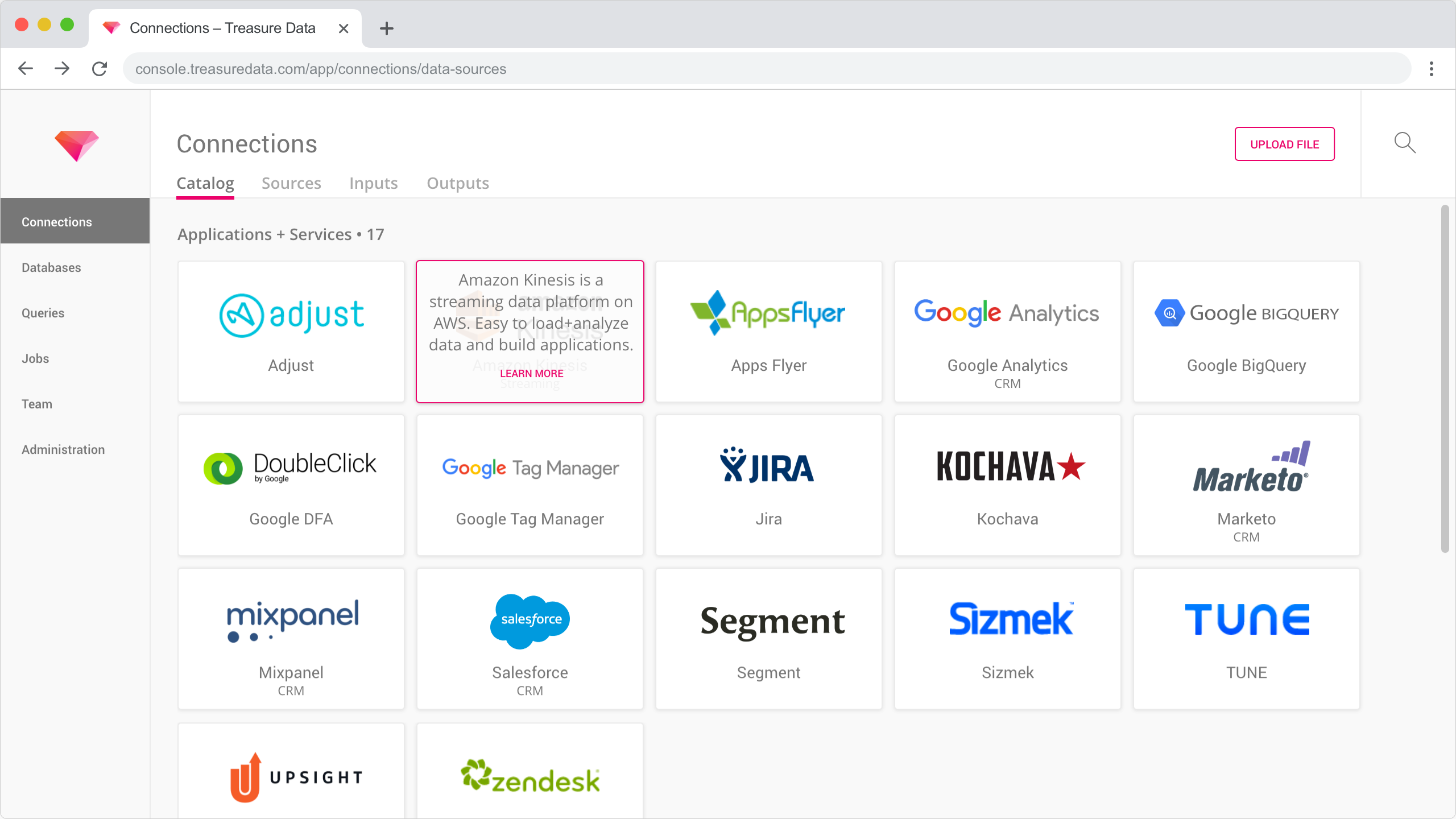
Task: Click LEARN MORE on Amazon Kinesis
Action: [531, 374]
